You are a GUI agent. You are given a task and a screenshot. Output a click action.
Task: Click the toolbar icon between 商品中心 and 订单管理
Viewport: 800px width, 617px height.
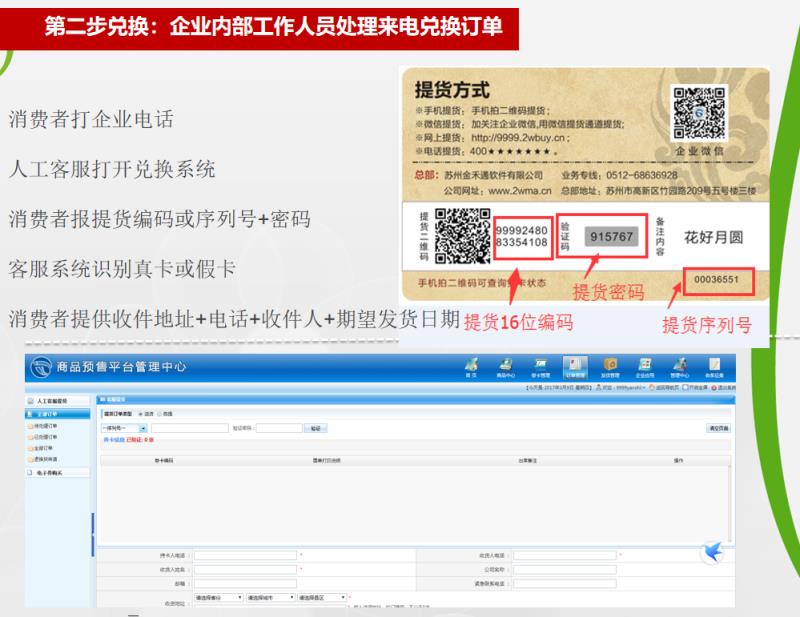click(x=540, y=366)
